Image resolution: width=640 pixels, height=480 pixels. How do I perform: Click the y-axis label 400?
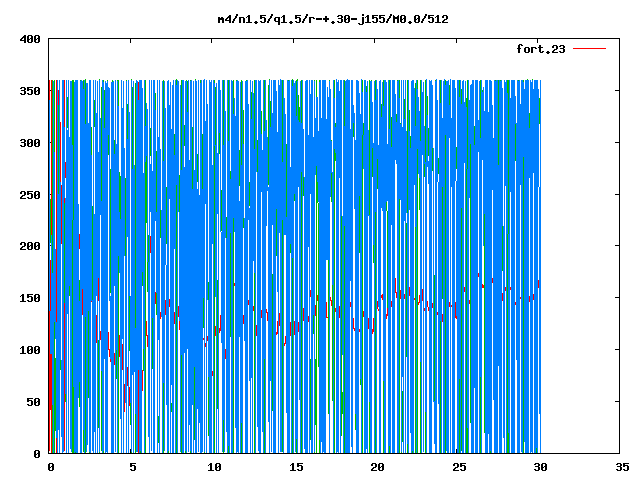click(30, 39)
